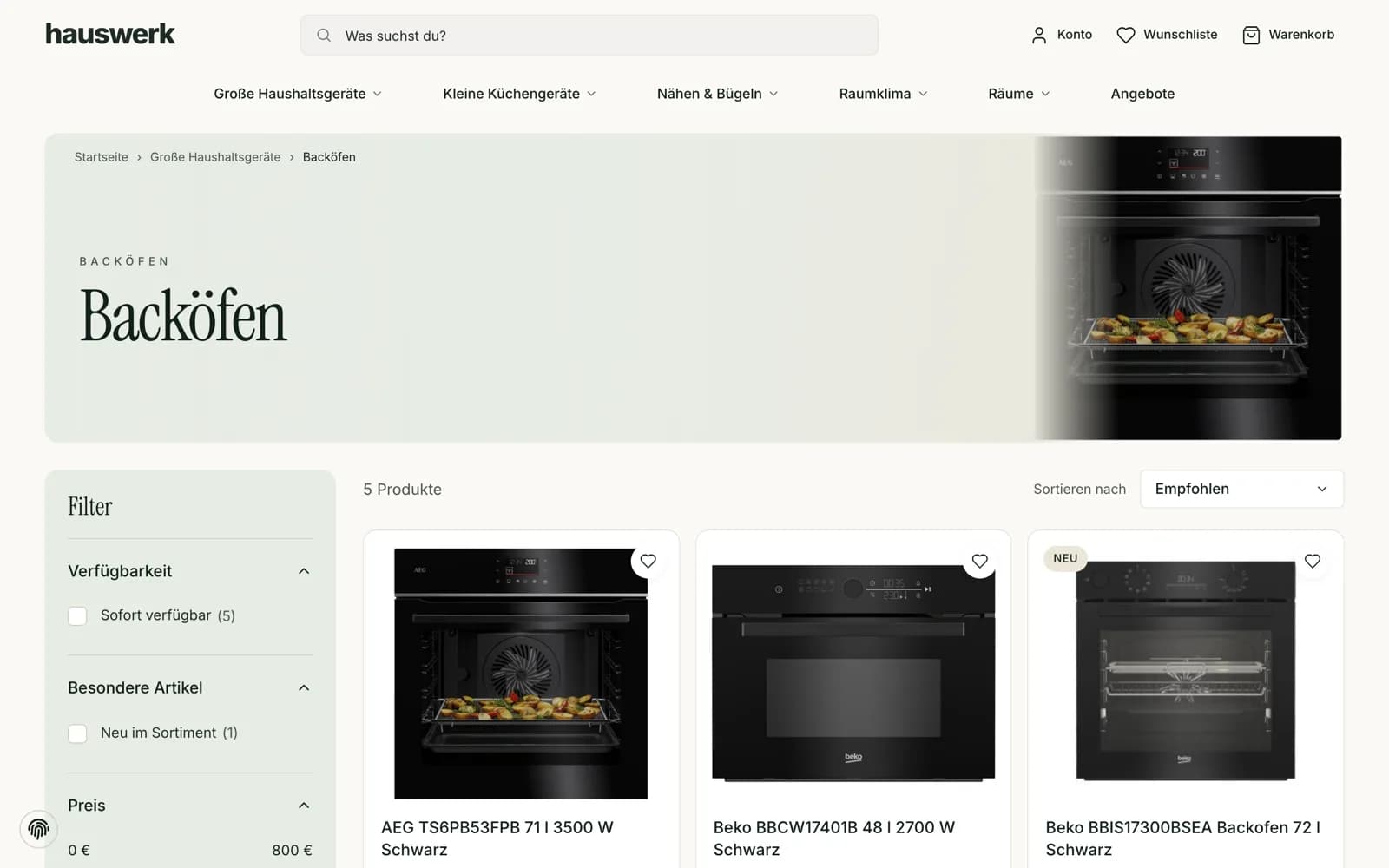The width and height of the screenshot is (1389, 868).
Task: Go to the Angebote page
Action: pyautogui.click(x=1142, y=94)
